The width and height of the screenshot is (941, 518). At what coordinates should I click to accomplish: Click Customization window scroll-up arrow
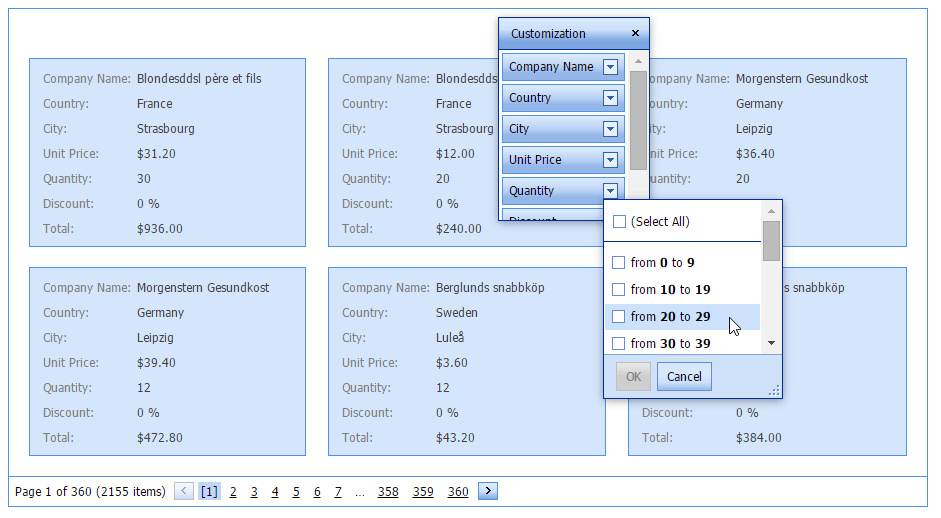point(638,61)
